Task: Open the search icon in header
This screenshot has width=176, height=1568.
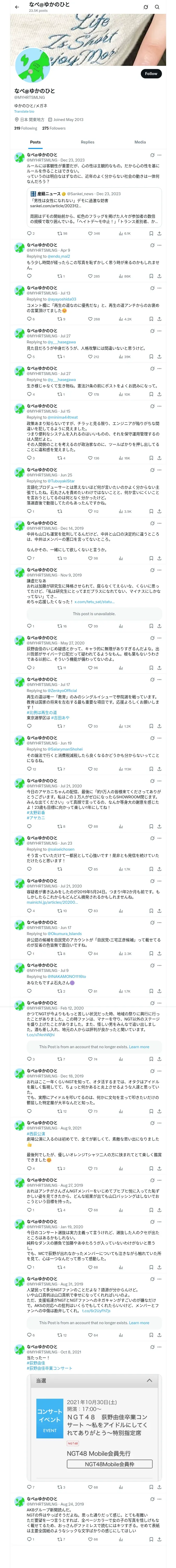Action: [x=157, y=7]
